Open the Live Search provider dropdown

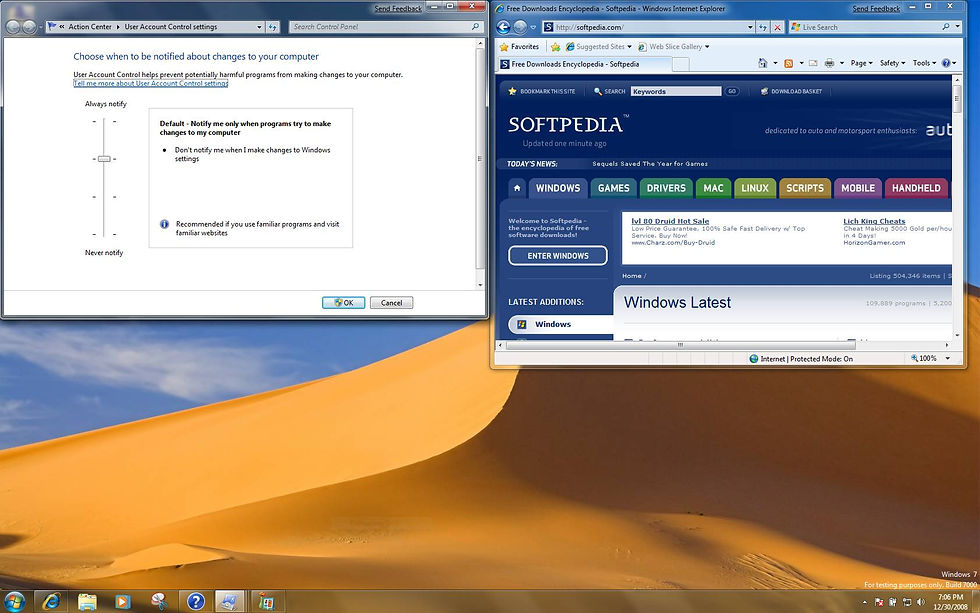(x=958, y=27)
